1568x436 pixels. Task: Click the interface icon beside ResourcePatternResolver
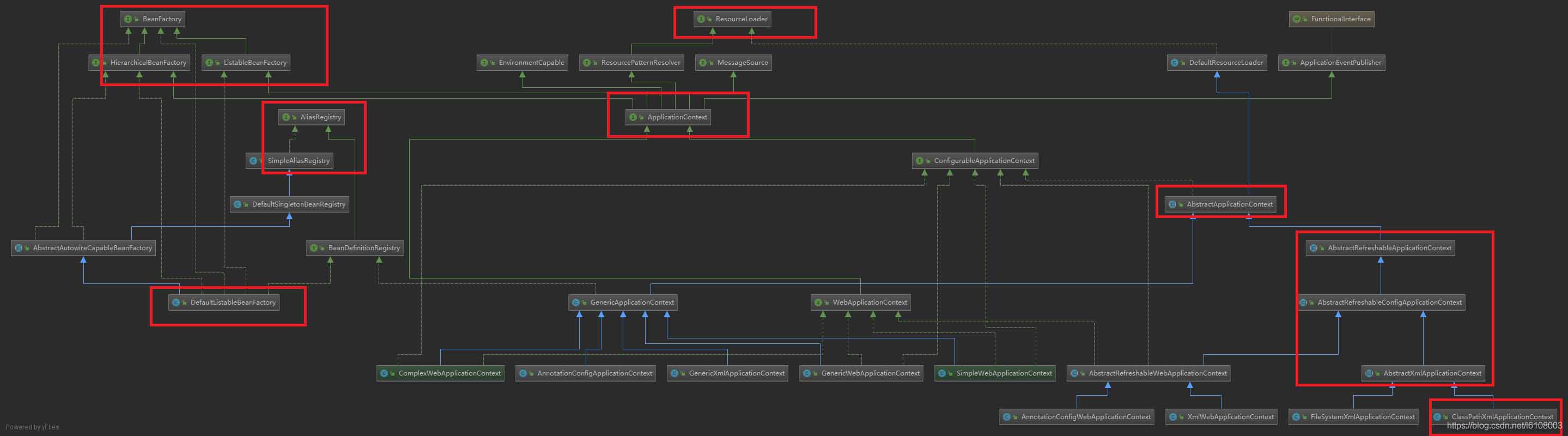(586, 63)
